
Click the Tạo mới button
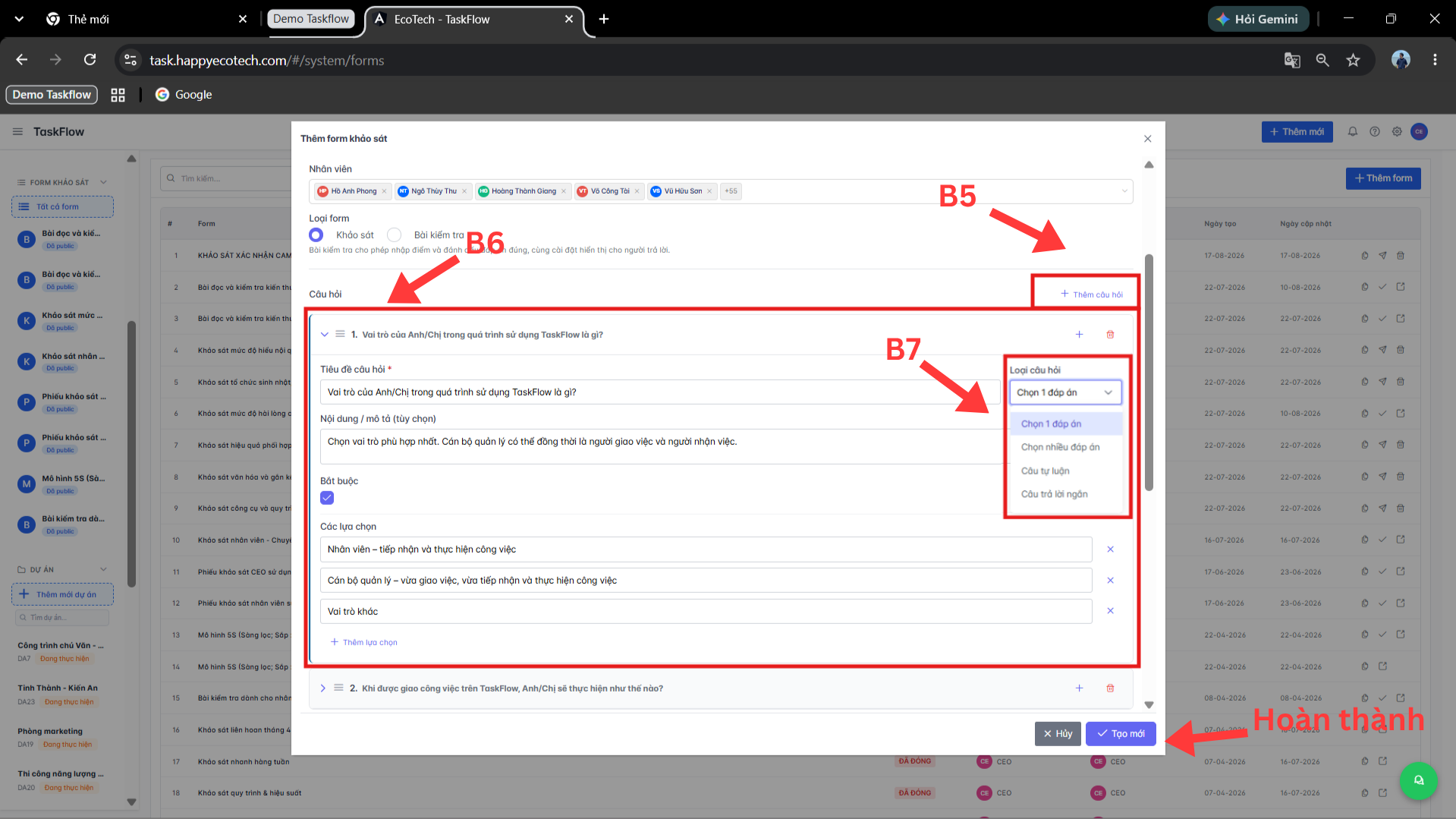tap(1121, 734)
